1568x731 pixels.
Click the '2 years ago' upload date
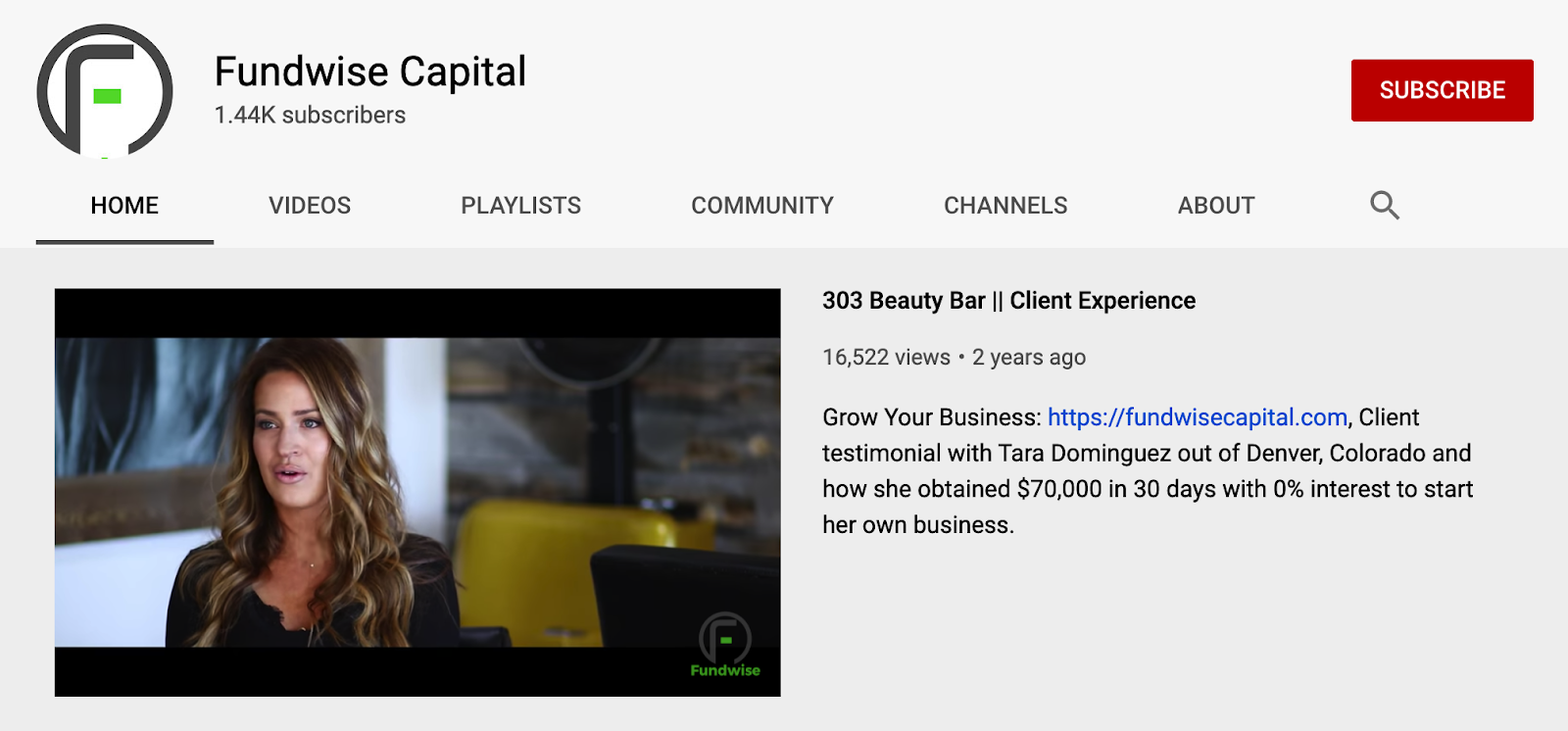coord(1029,358)
